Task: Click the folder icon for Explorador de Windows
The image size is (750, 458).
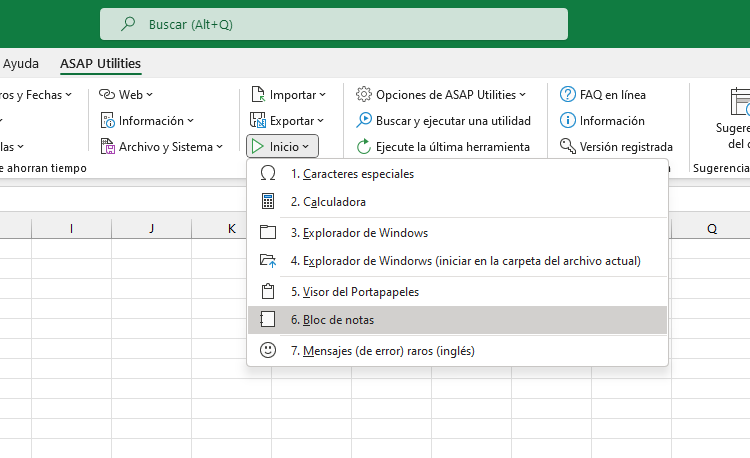Action: tap(268, 233)
